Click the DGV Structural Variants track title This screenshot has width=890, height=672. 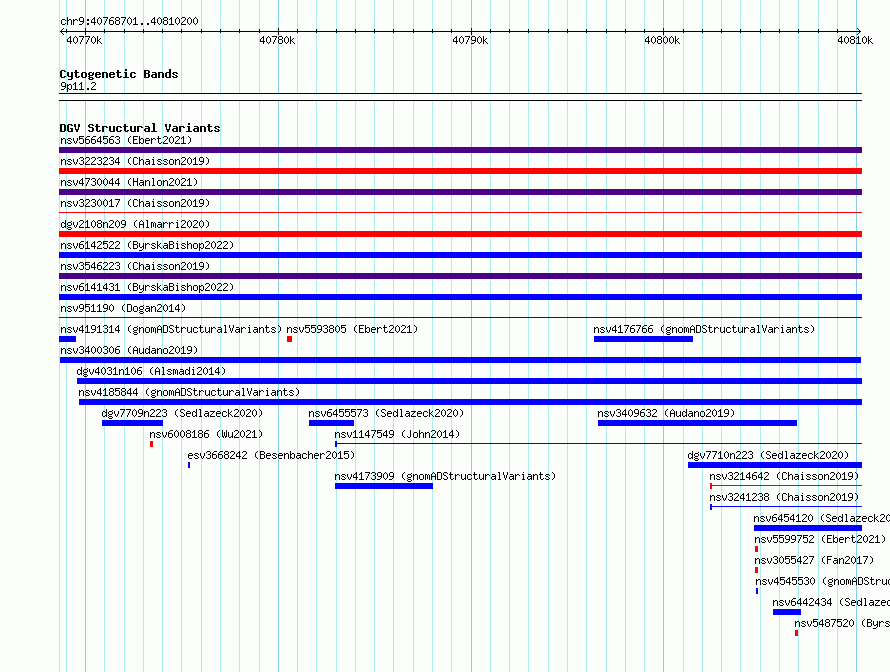(x=140, y=128)
